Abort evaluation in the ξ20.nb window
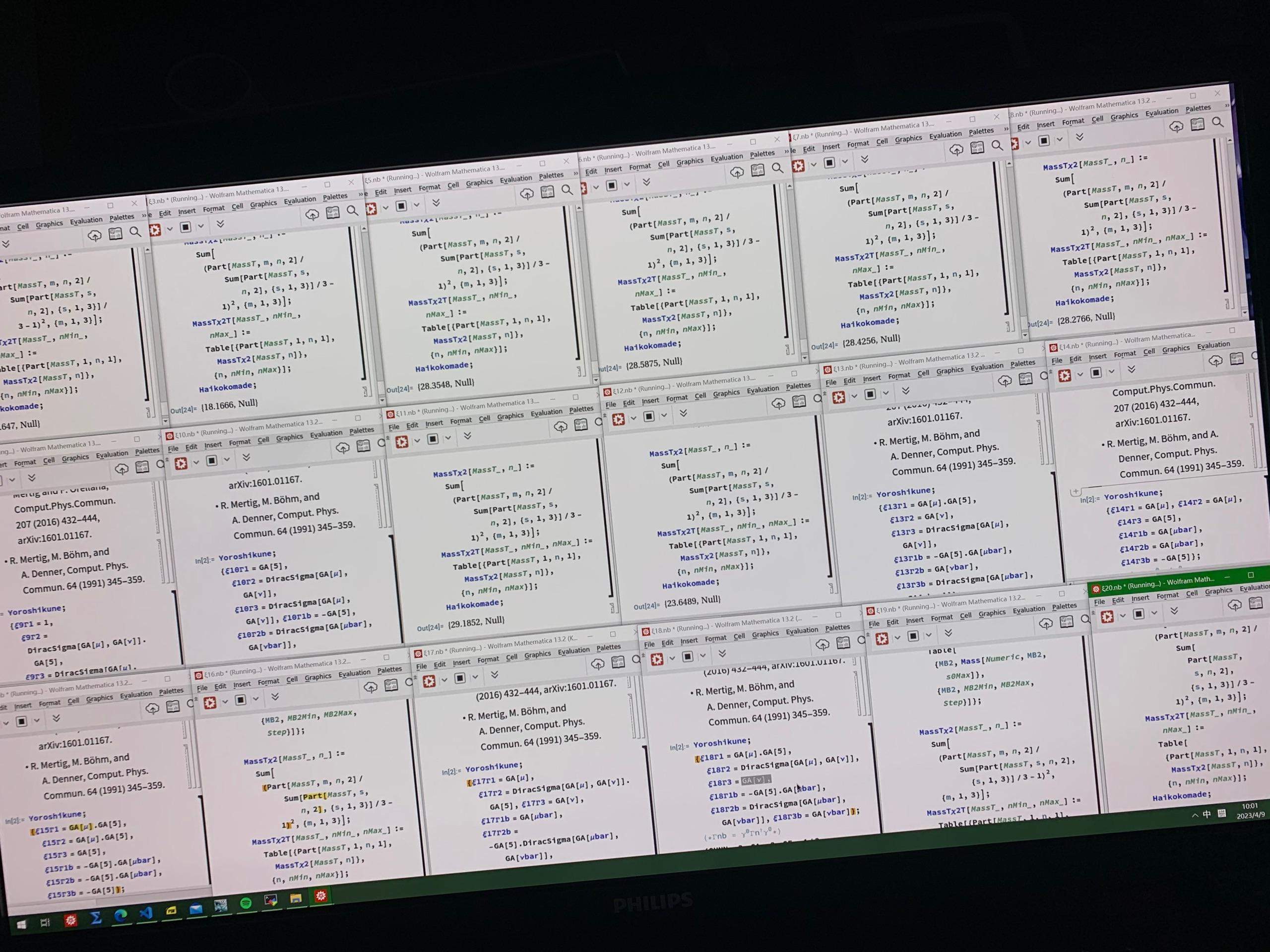This screenshot has width=1270, height=952. pyautogui.click(x=1139, y=613)
